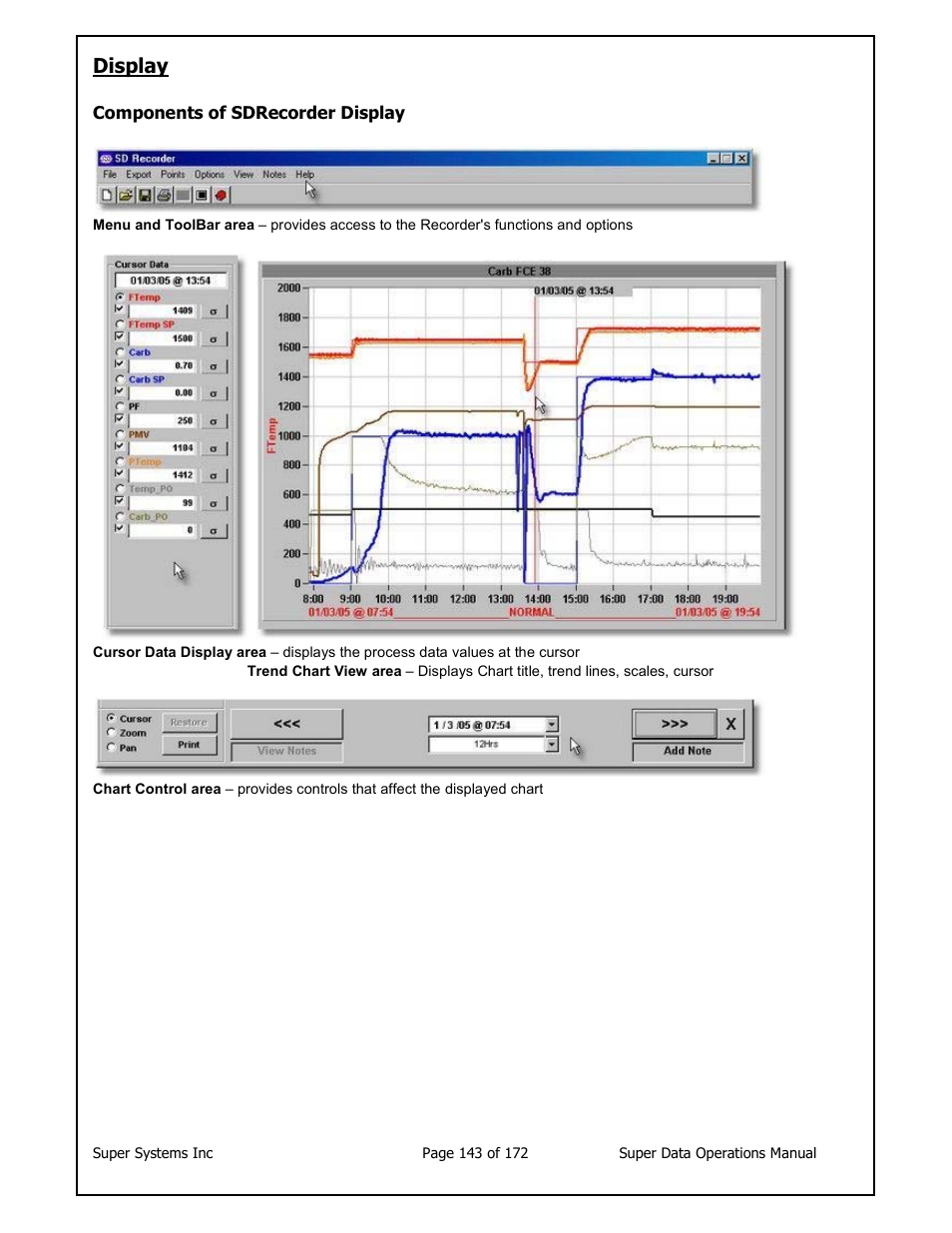Select the Cursor mode radio button
Screen dimensions: 952x1233
click(111, 718)
